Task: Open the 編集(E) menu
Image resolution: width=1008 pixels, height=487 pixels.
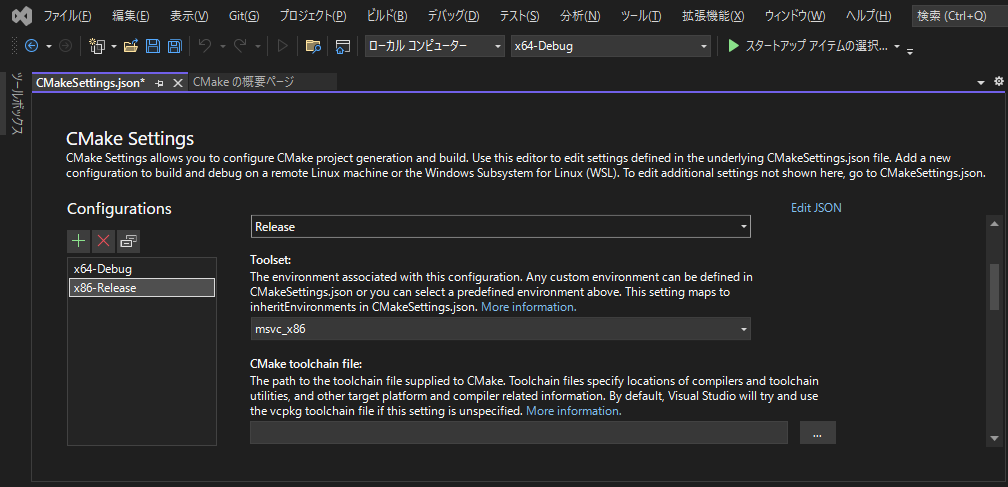Action: click(x=130, y=16)
